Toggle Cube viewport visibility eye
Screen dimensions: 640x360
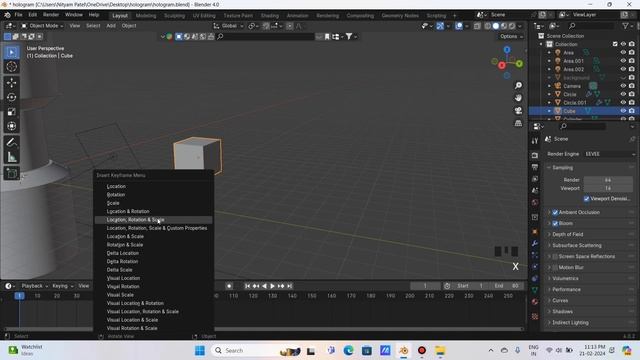click(x=623, y=111)
